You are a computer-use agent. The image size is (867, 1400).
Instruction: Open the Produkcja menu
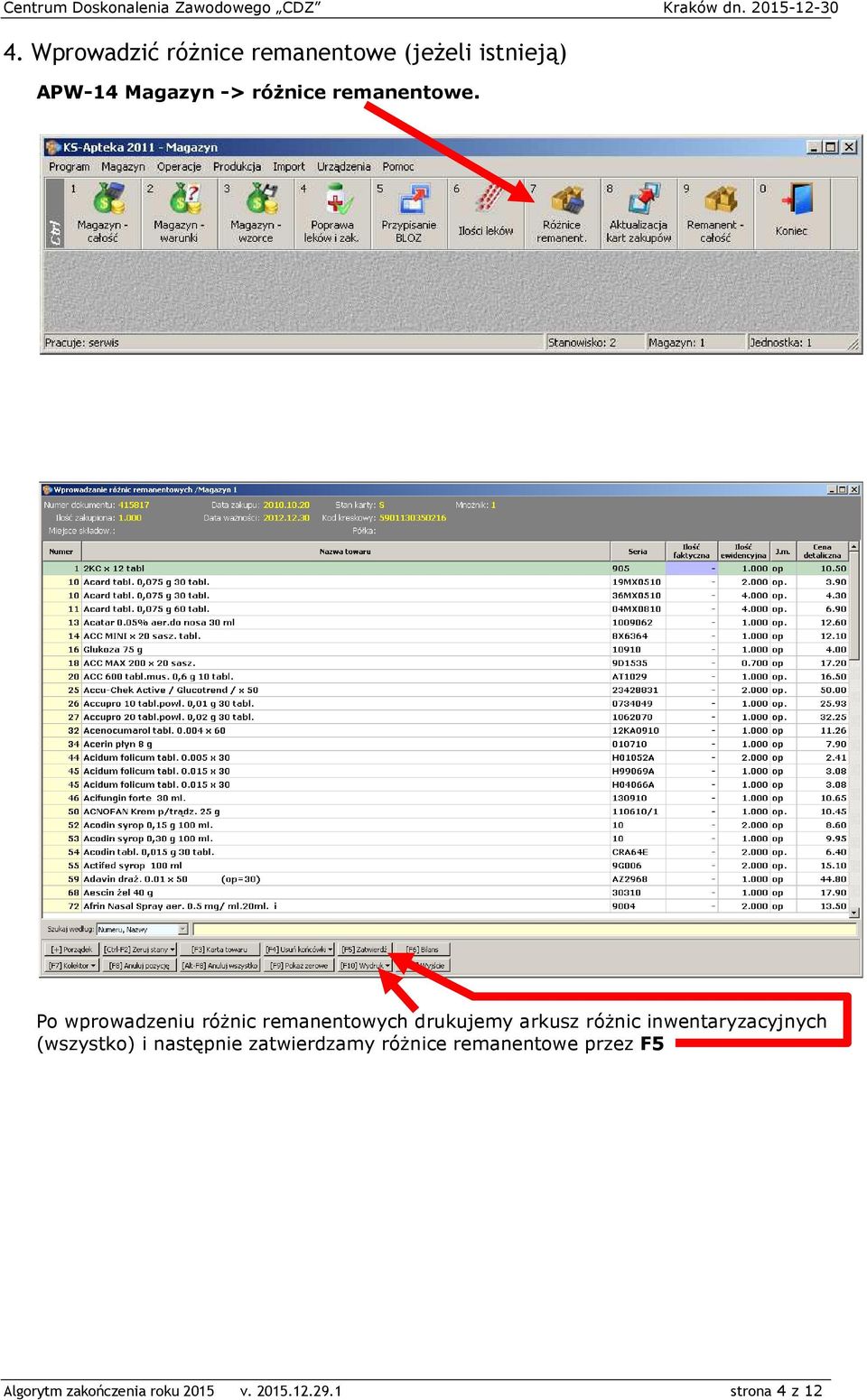point(237,167)
